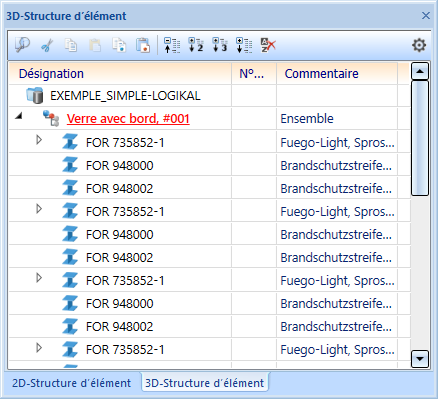Click the Ensemble comment cell

coord(337,119)
